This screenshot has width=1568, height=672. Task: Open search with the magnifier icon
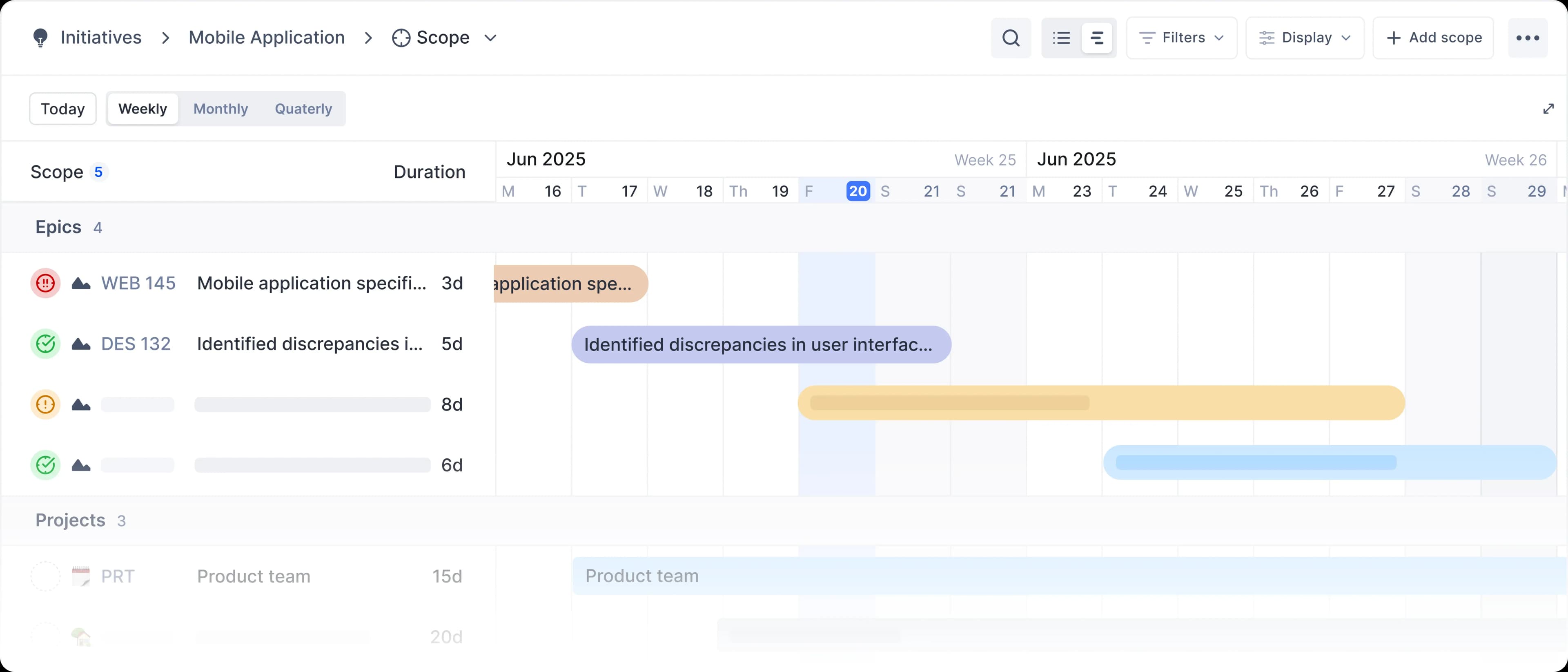point(1011,38)
